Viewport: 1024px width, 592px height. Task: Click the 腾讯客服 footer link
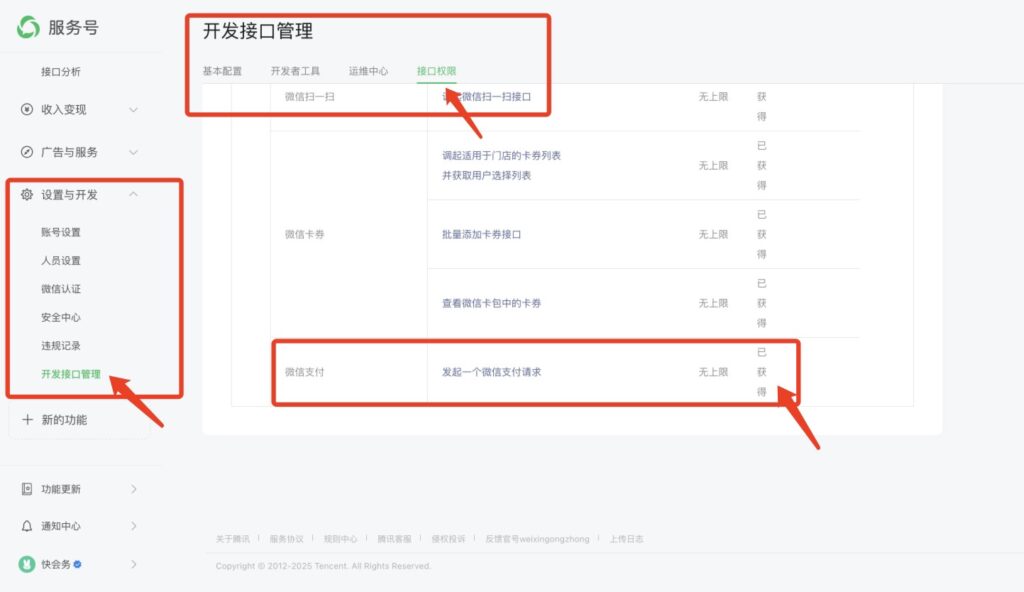click(x=394, y=539)
